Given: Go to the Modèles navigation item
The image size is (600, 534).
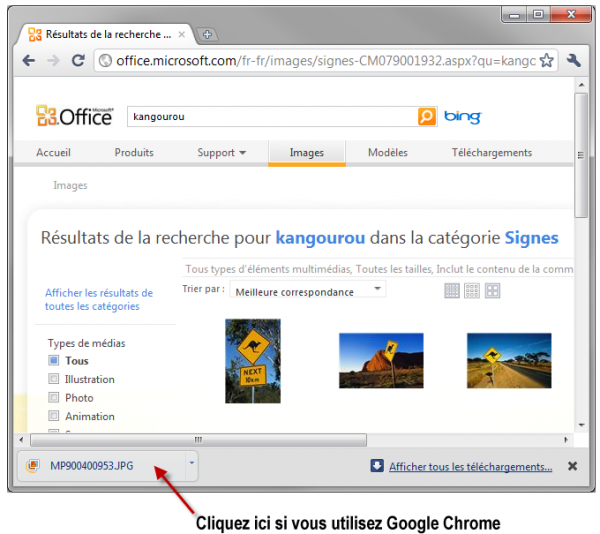Looking at the screenshot, I should [388, 153].
